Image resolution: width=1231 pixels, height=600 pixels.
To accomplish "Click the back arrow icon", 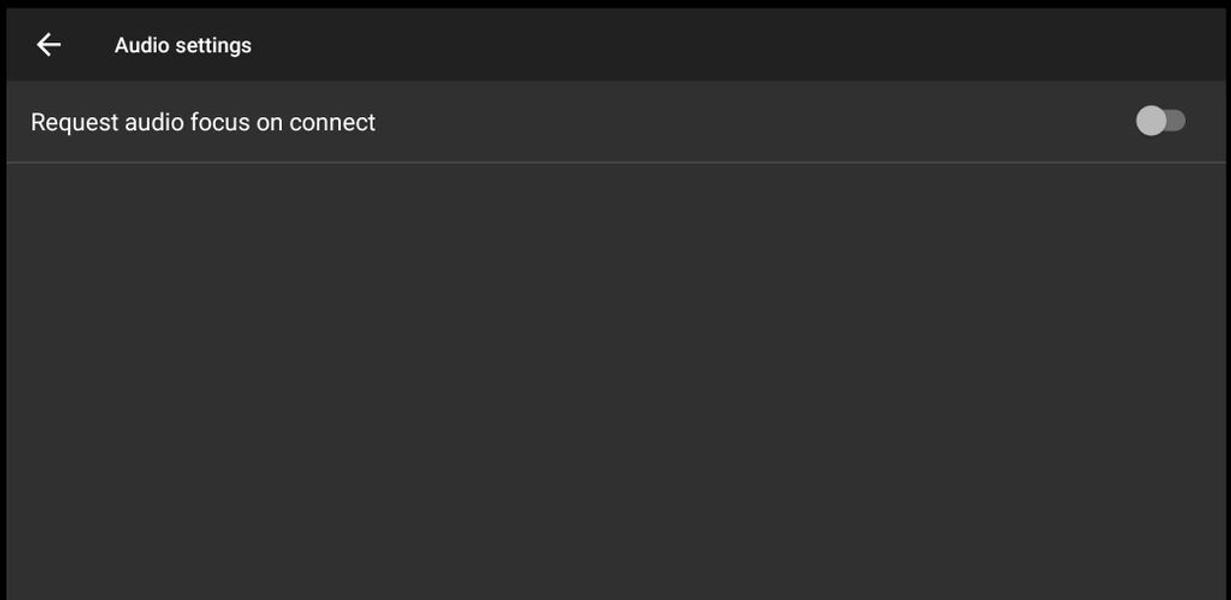I will 48,45.
